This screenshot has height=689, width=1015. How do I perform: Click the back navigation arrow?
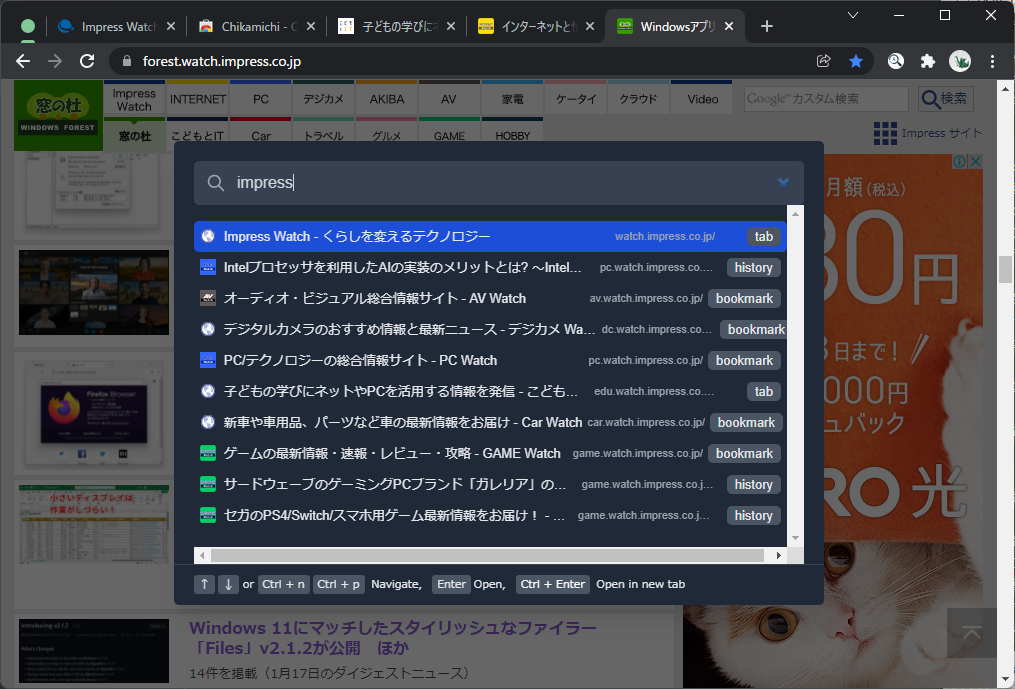click(x=22, y=60)
